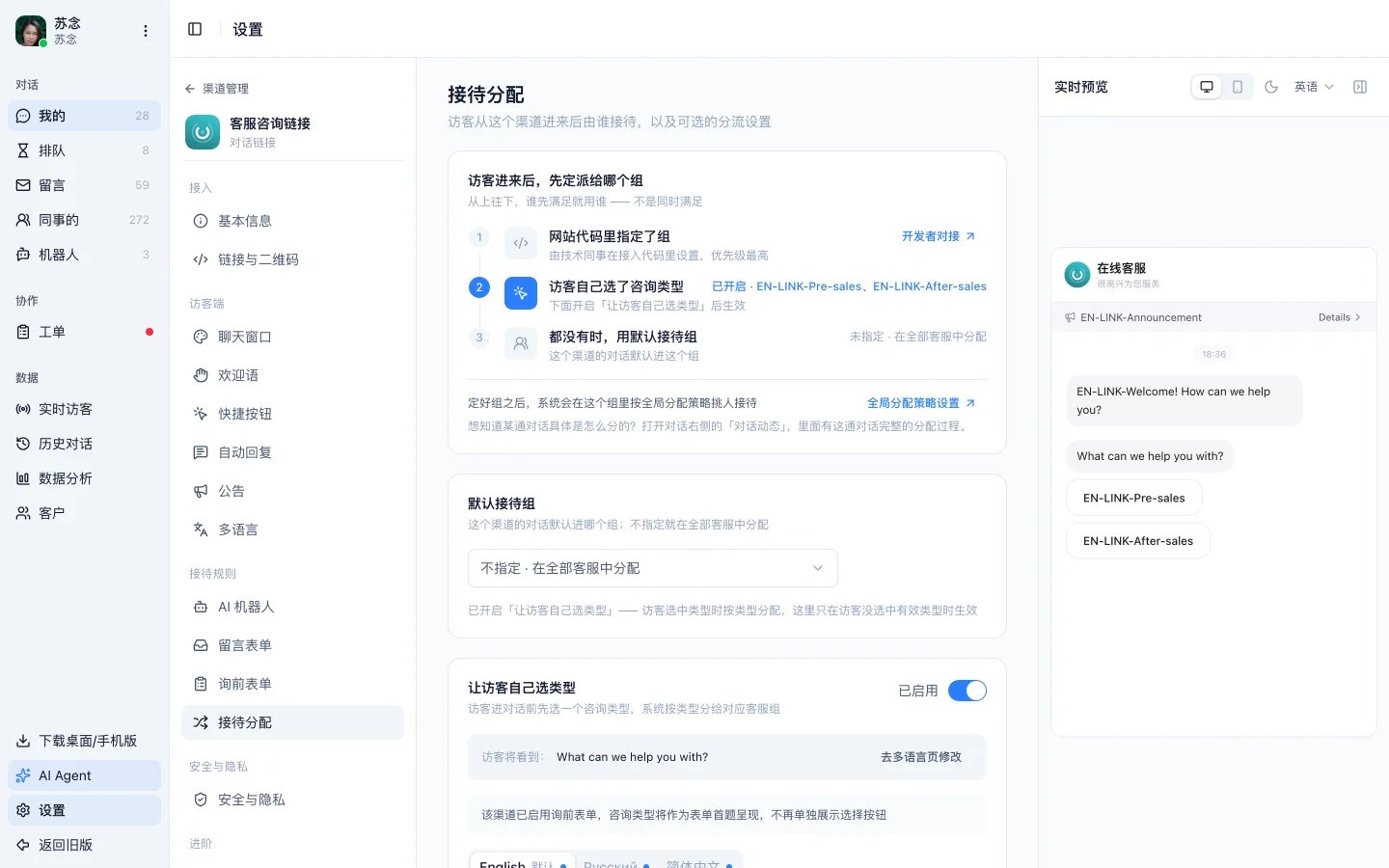The image size is (1389, 868).
Task: Toggle sidebar collapse icon next to 设置
Action: pos(195,29)
